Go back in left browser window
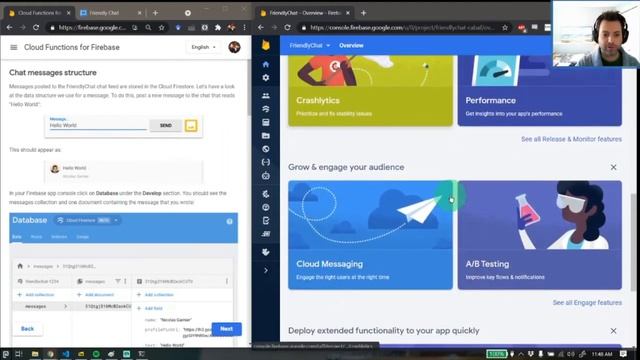 pos(9,27)
